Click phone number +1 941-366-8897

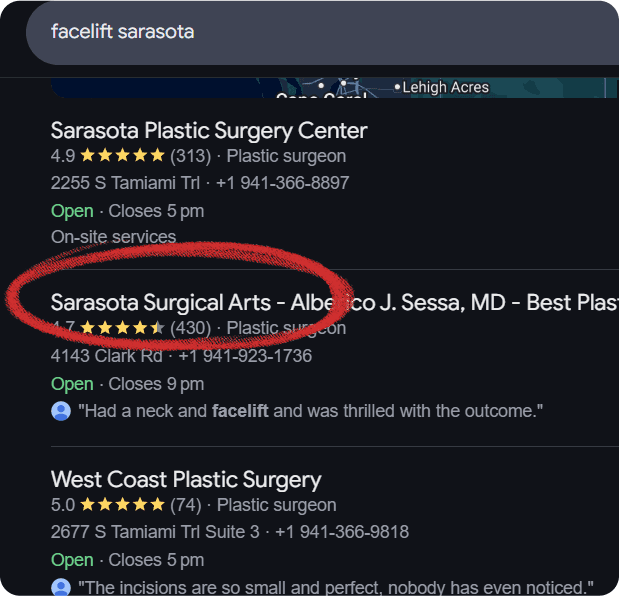283,183
